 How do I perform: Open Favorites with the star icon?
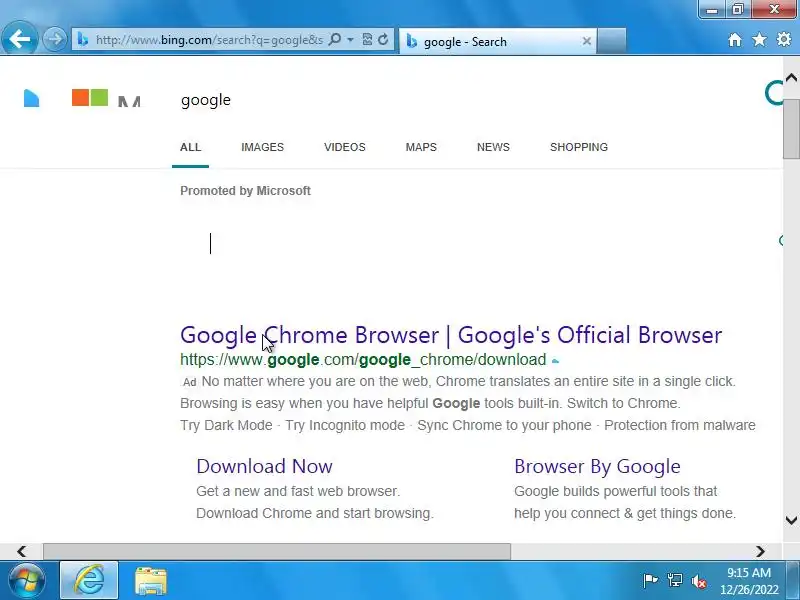coord(759,40)
